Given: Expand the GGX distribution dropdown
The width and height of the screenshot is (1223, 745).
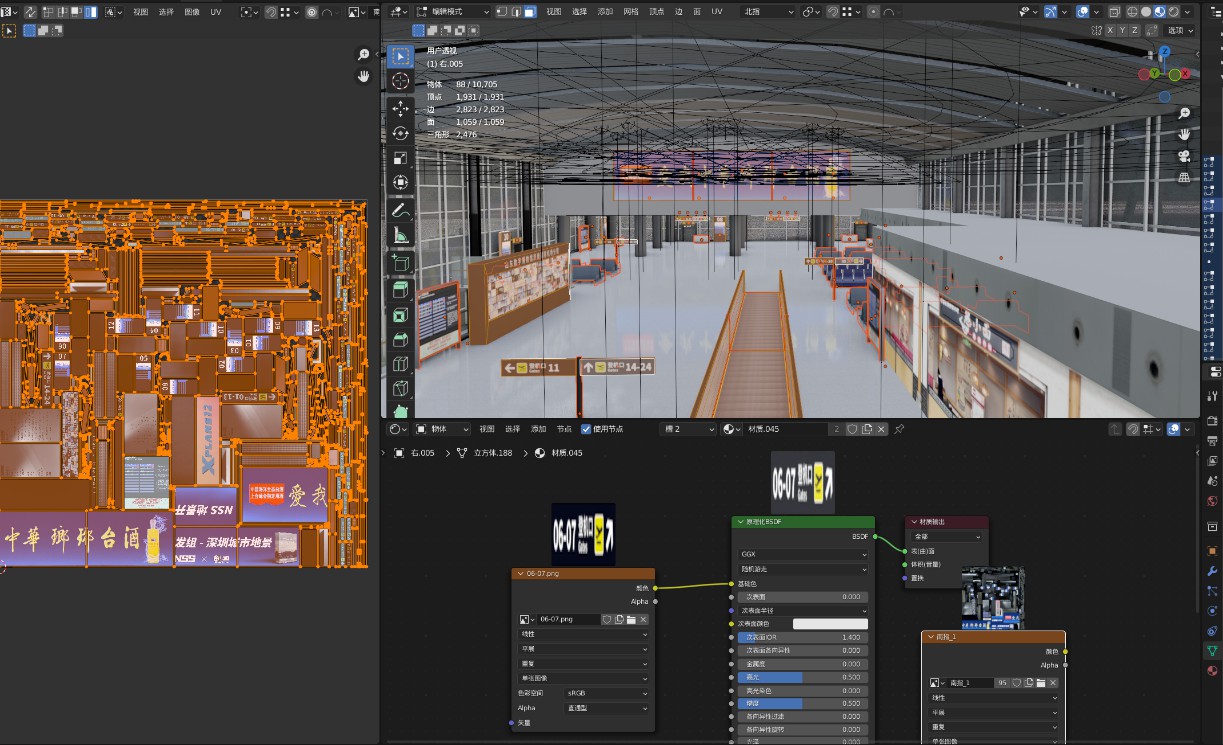Looking at the screenshot, I should [803, 553].
